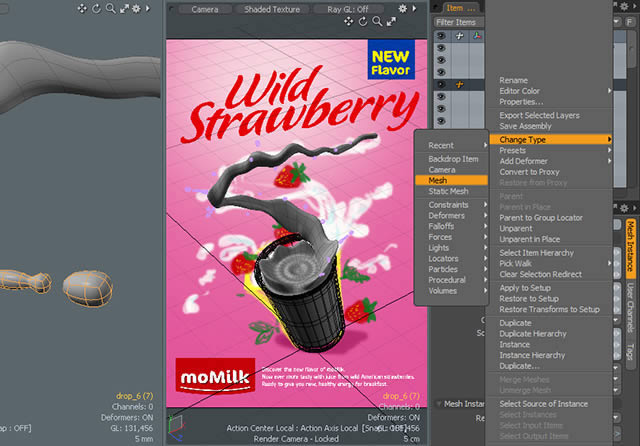Click into the Filter Items field

(458, 22)
